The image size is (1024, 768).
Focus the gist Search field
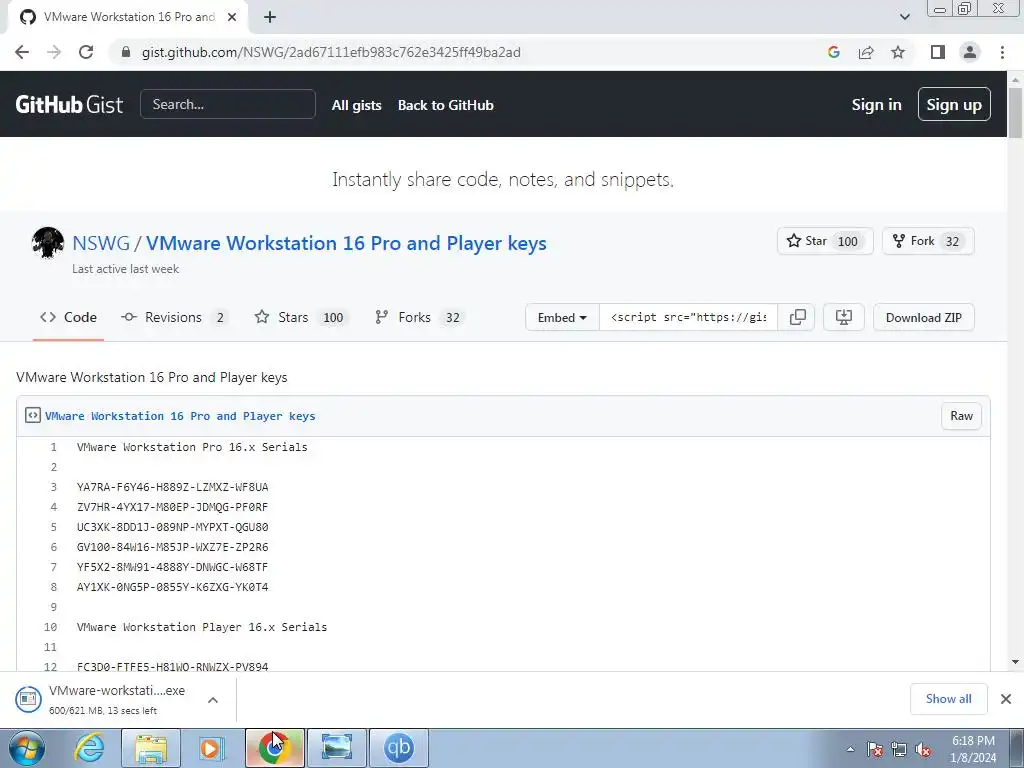pos(228,104)
